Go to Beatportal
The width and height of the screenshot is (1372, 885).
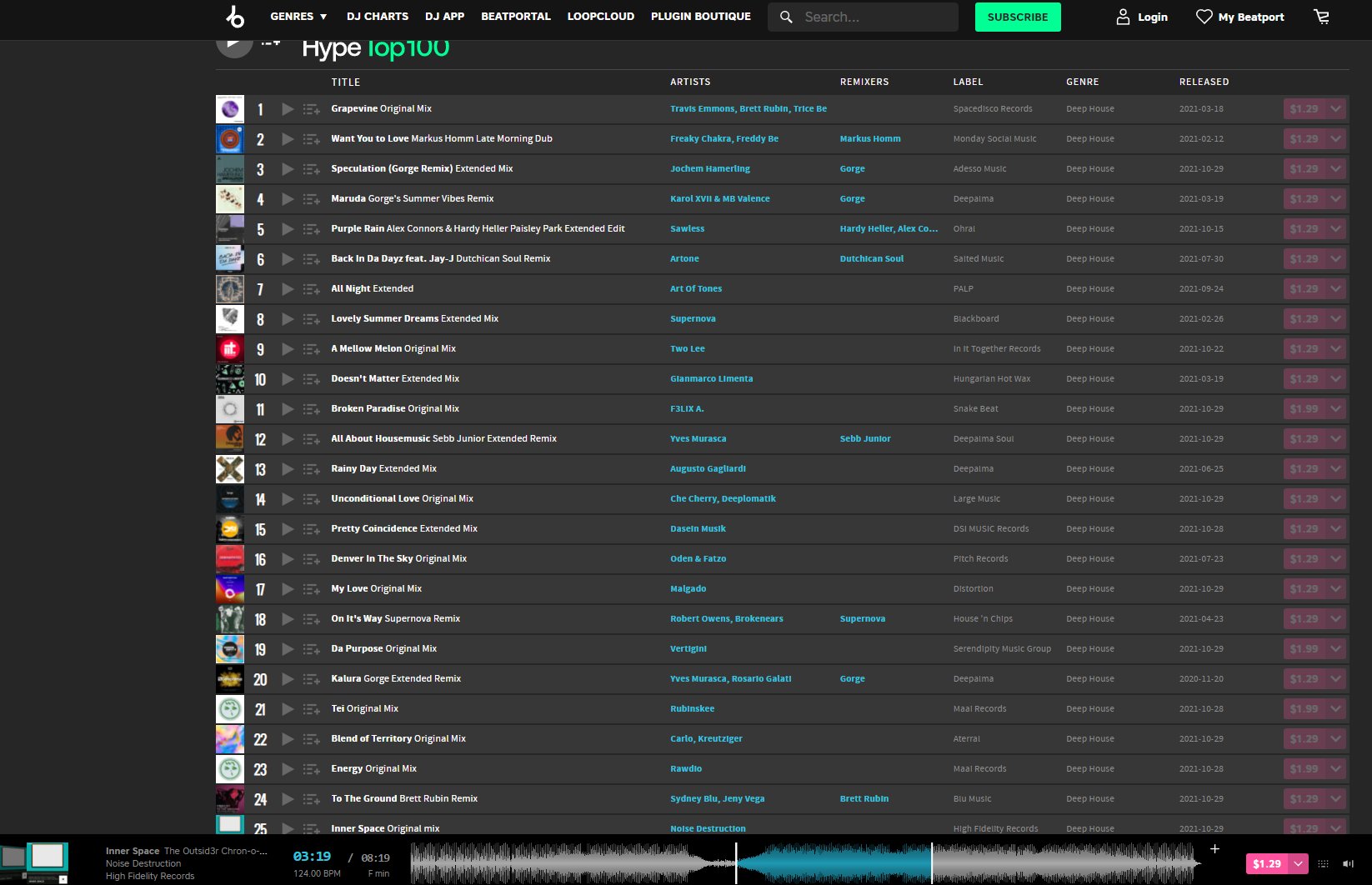point(515,17)
